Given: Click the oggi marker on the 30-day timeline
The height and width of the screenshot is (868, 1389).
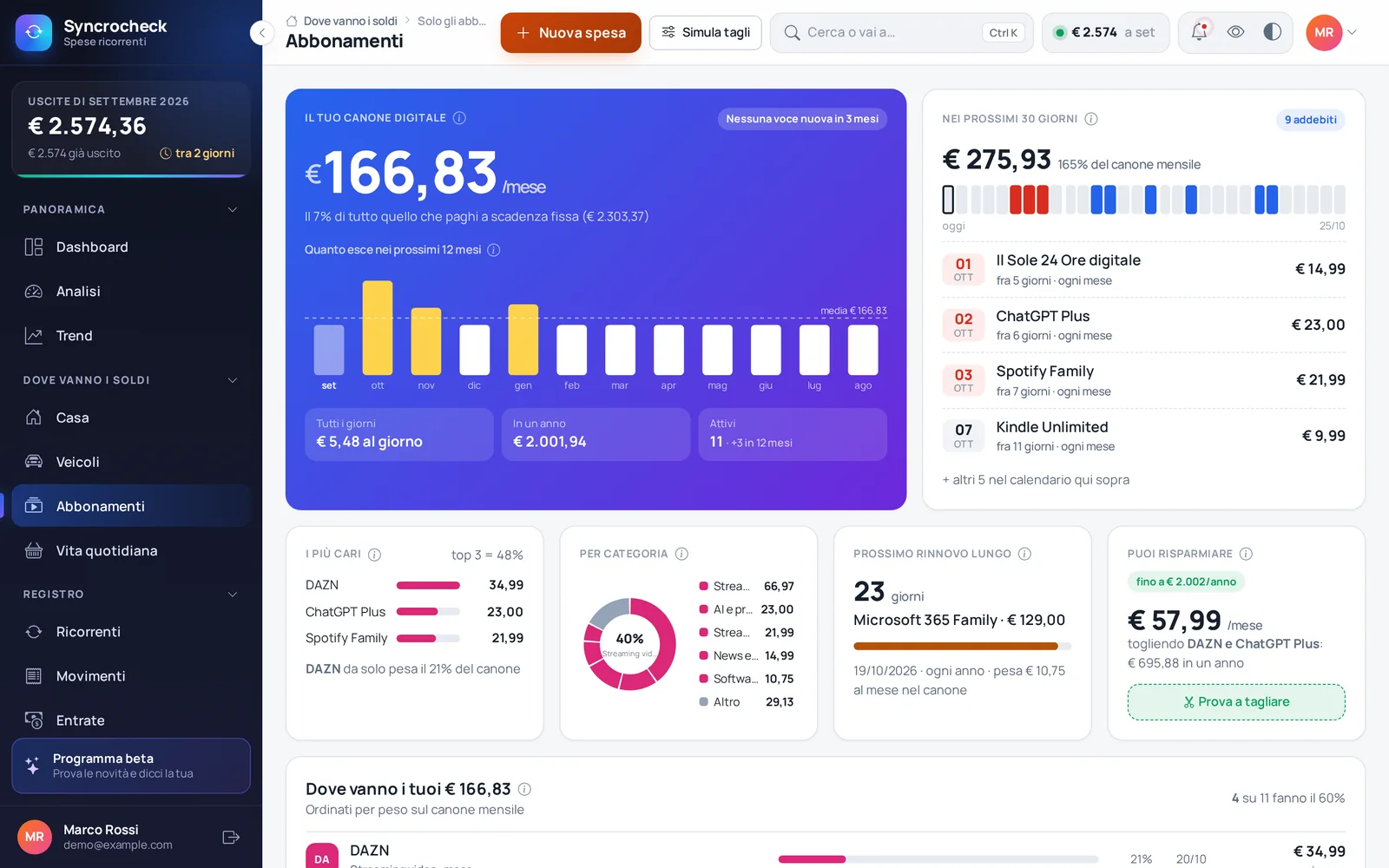Looking at the screenshot, I should coord(948,200).
